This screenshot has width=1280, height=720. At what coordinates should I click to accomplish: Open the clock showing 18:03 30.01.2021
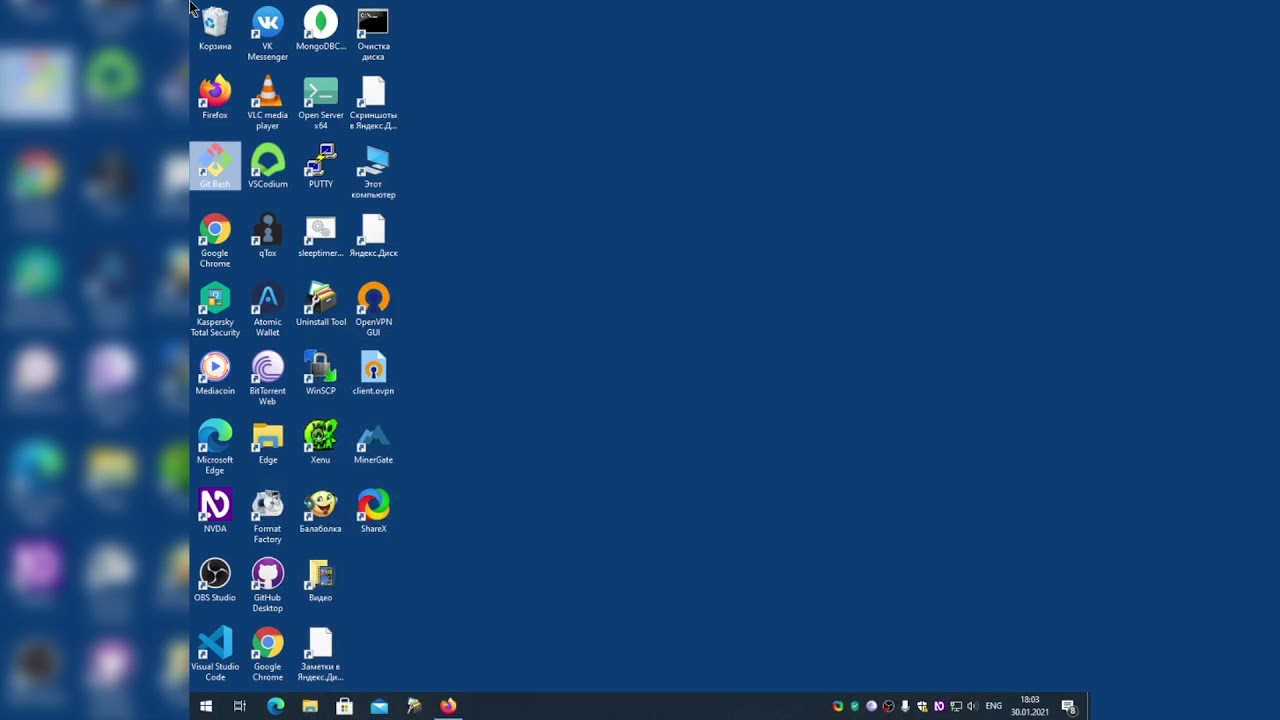tap(1030, 706)
